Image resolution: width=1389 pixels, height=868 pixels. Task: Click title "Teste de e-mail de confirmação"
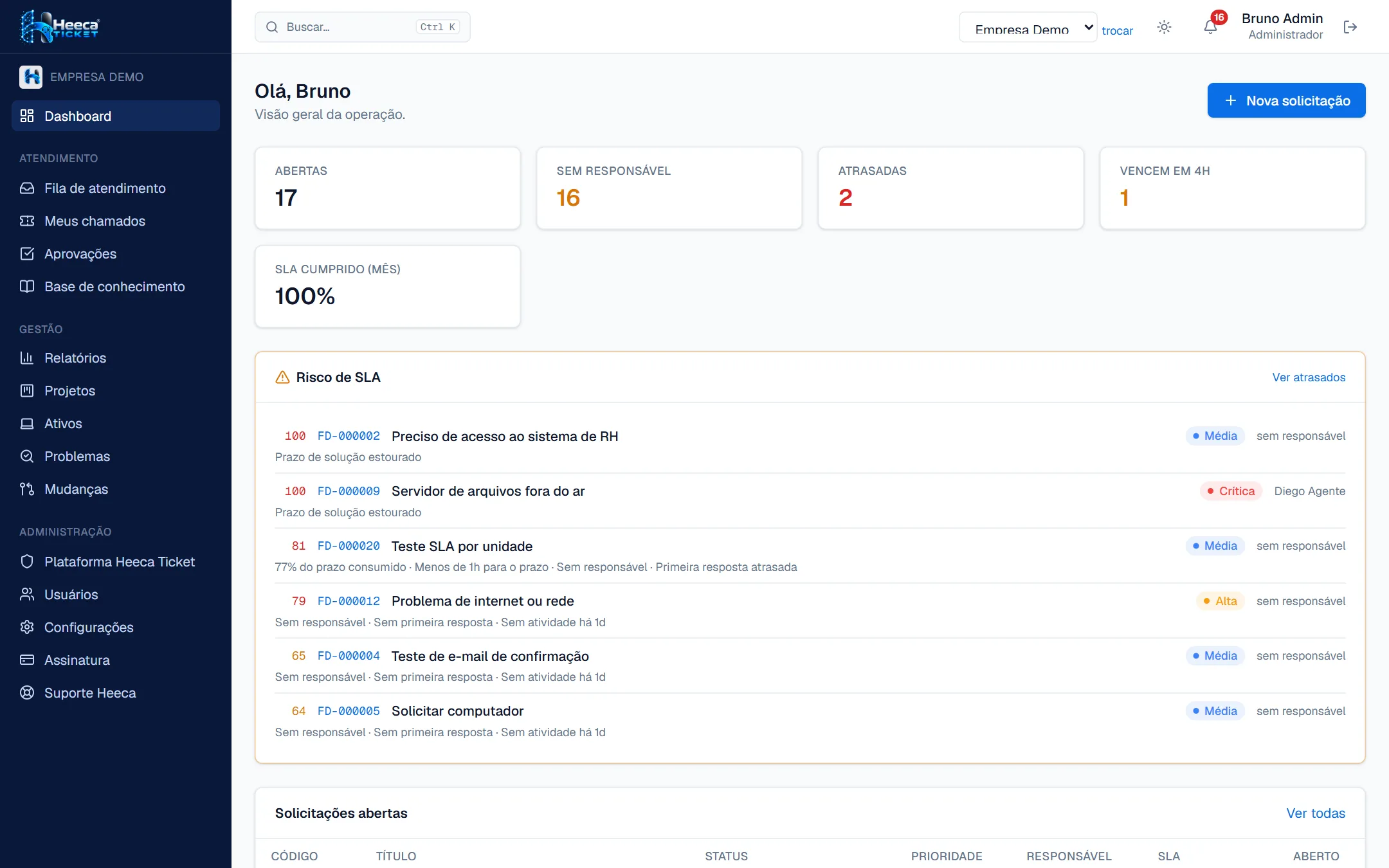tap(490, 656)
